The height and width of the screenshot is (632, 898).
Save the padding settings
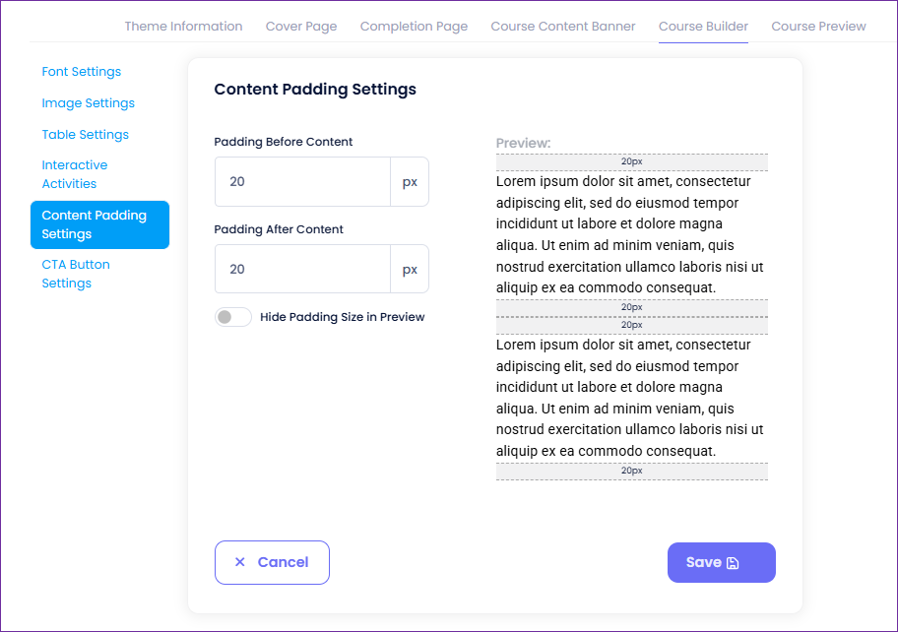[721, 562]
